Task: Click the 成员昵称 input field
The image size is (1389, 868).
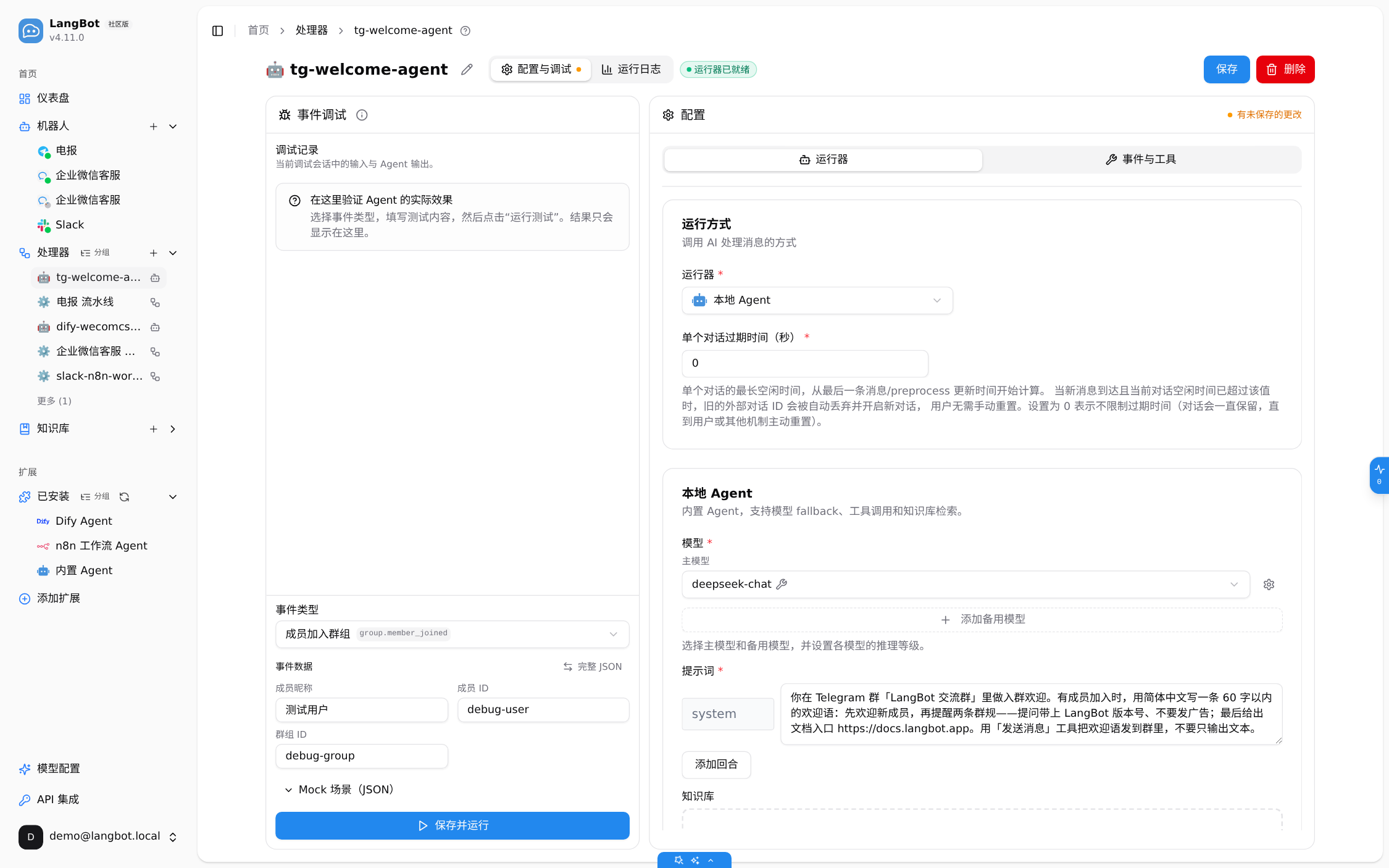Action: 361,709
